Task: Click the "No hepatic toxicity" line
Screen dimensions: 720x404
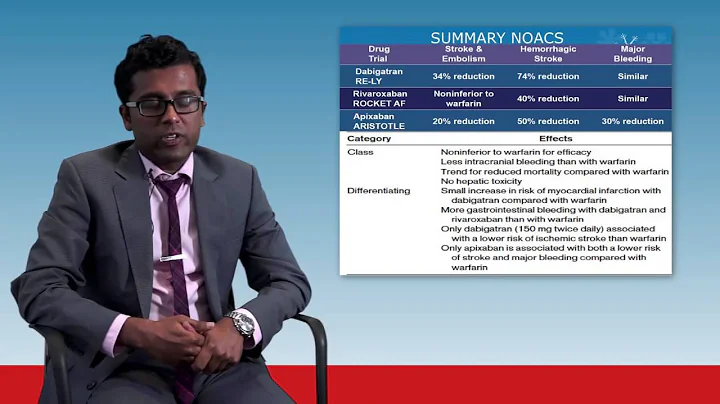Action: [x=481, y=181]
